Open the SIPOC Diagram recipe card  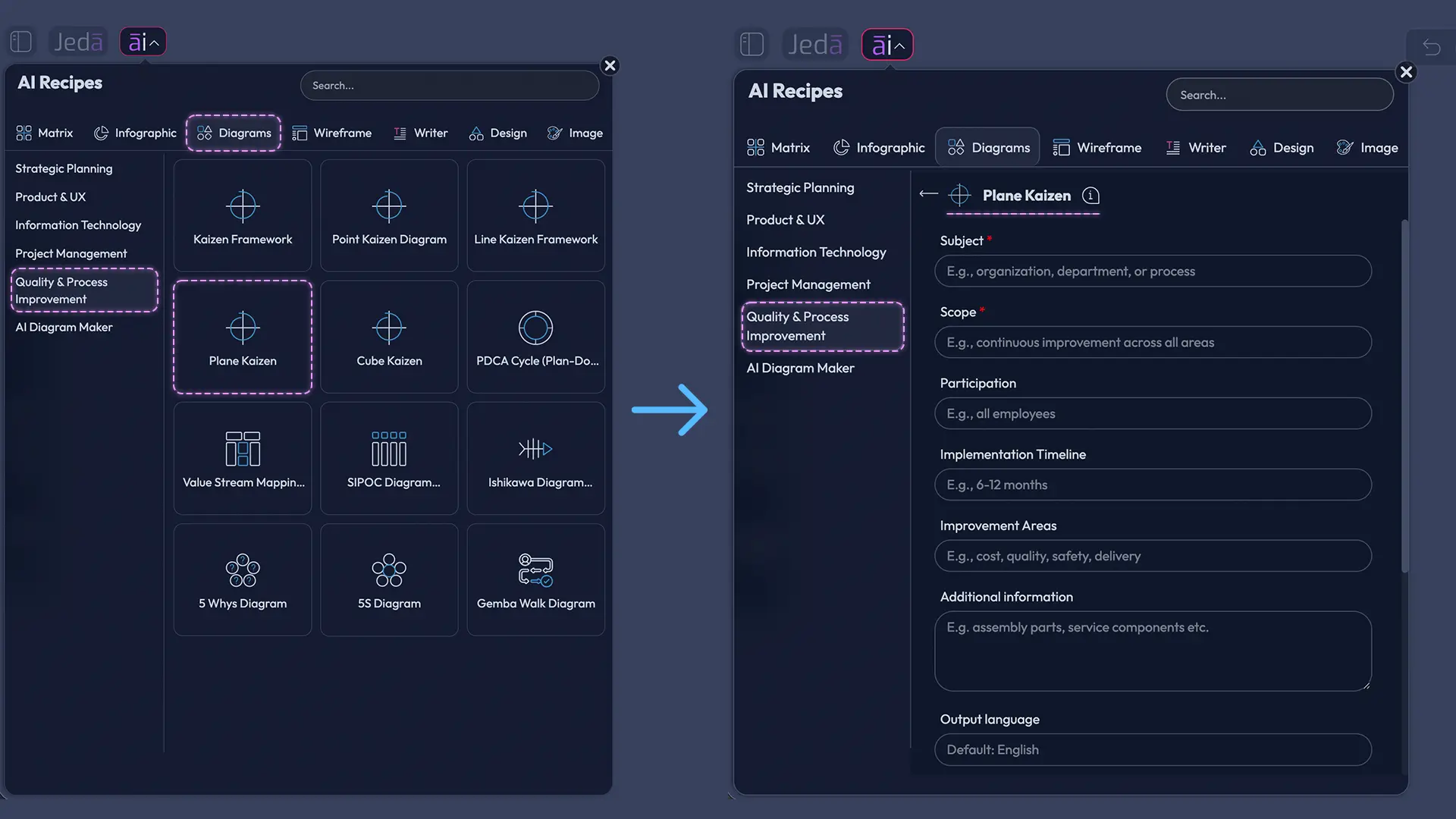tap(389, 458)
